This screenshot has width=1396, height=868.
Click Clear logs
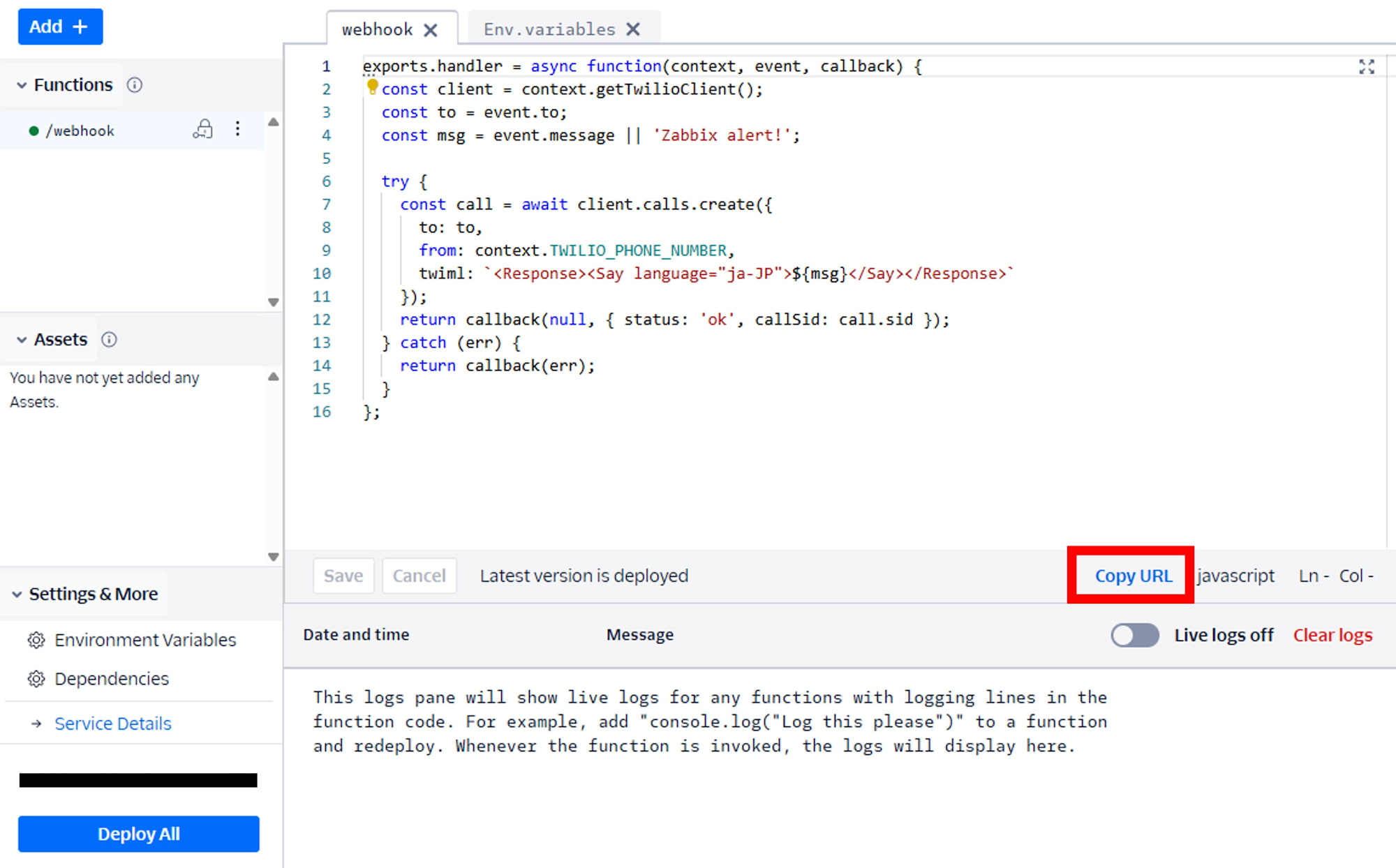coord(1332,636)
